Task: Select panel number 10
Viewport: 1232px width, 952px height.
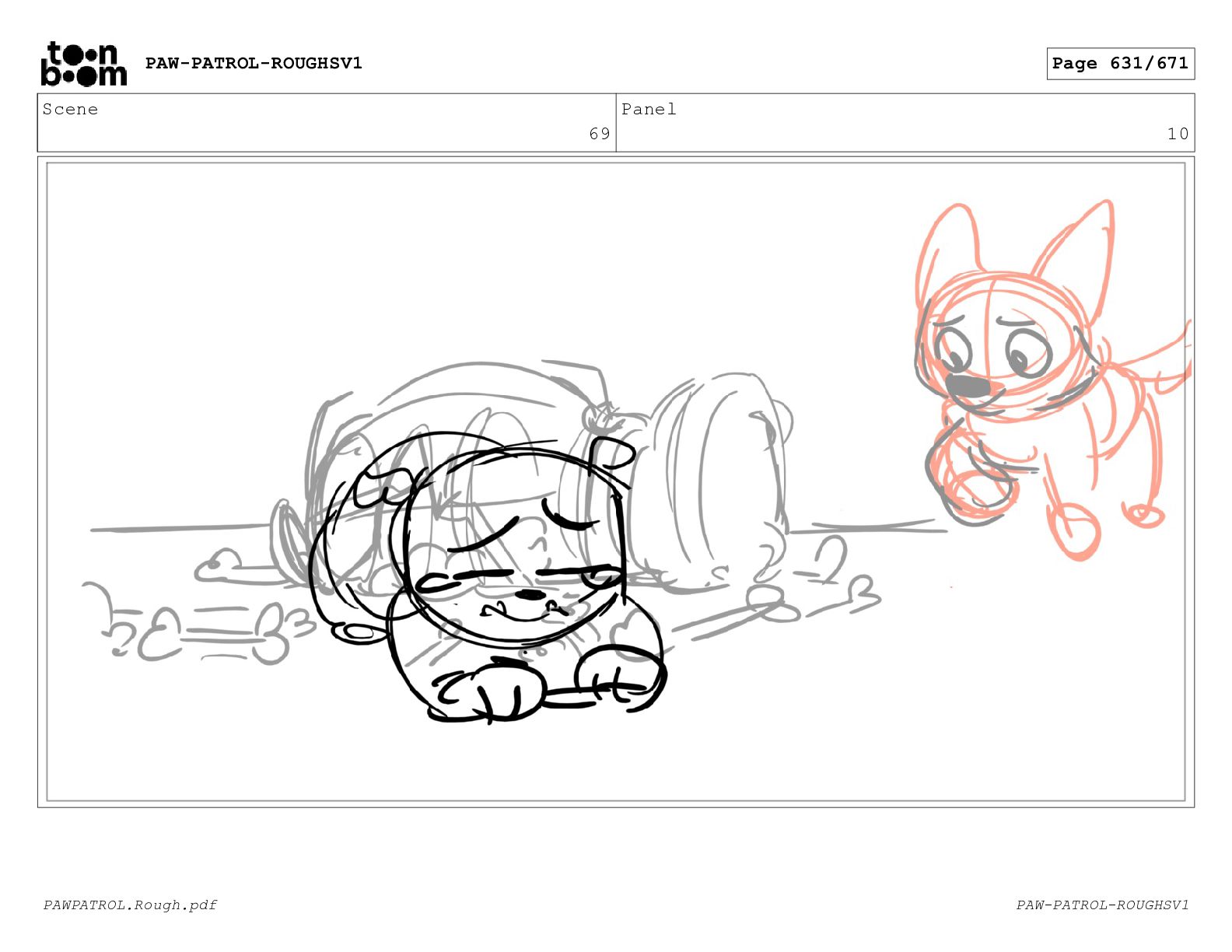Action: (x=1178, y=134)
